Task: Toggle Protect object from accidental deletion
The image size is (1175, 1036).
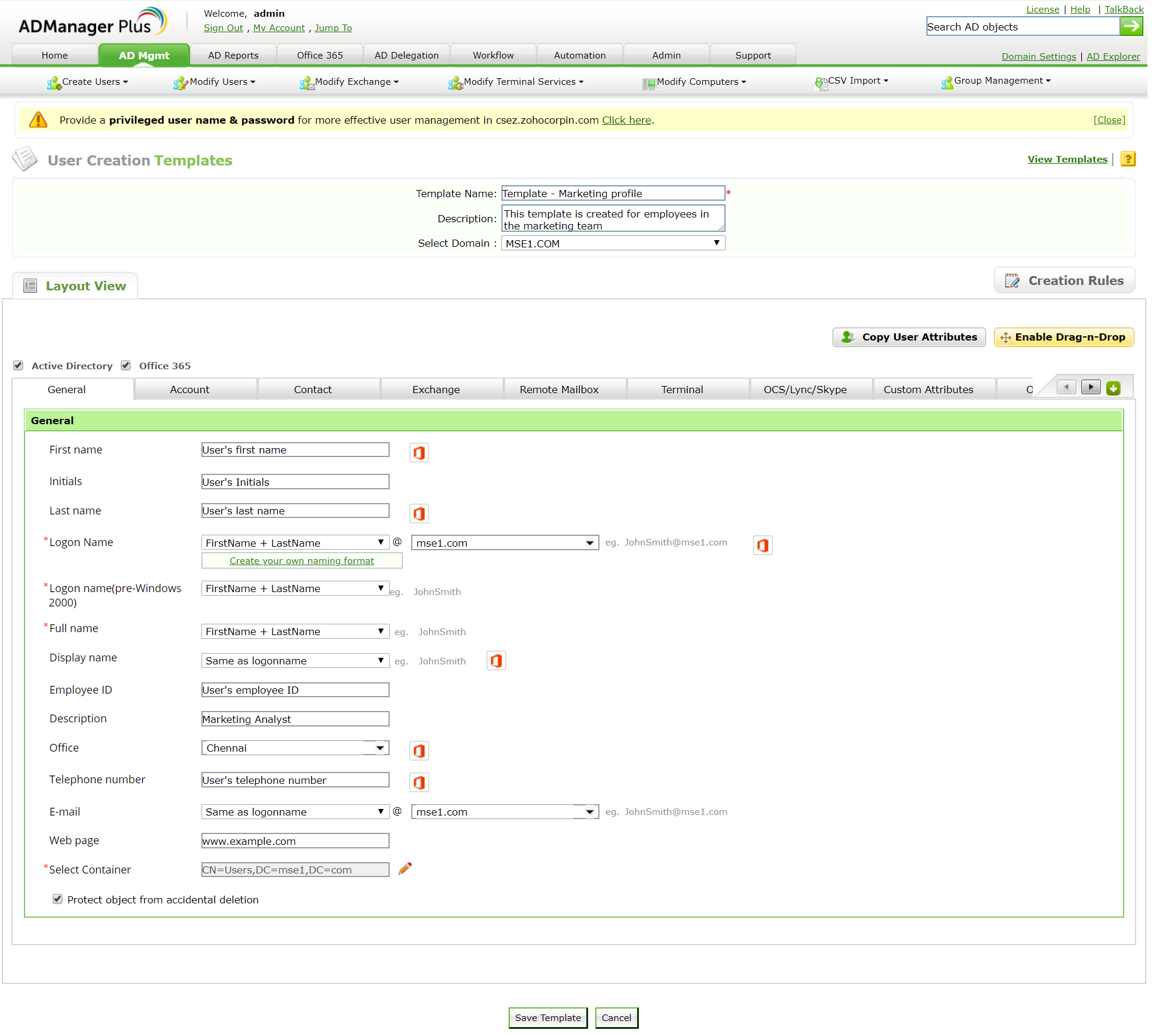Action: [57, 899]
